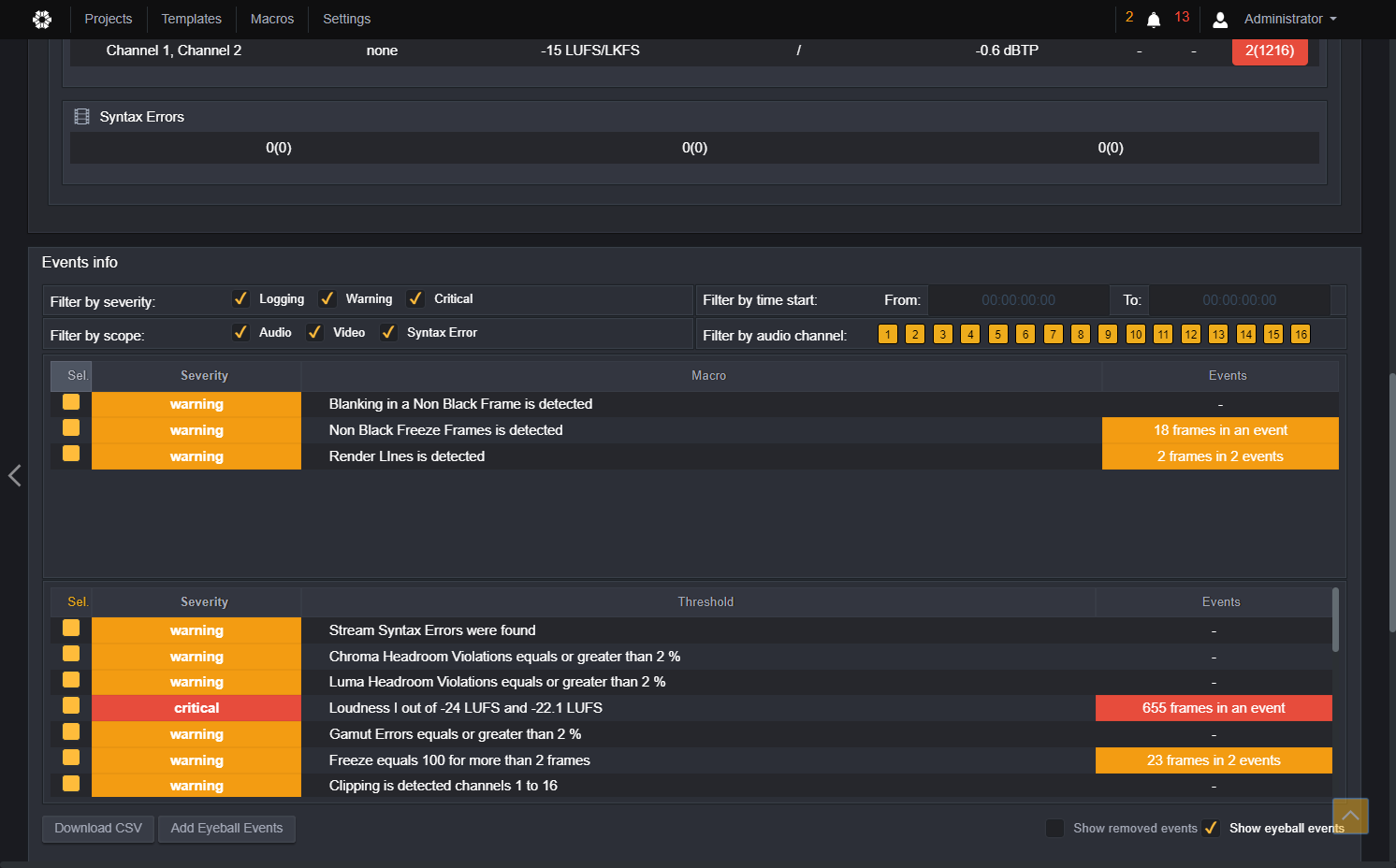Uncheck the Syntax Error scope filter
Image resolution: width=1396 pixels, height=868 pixels.
pos(388,332)
